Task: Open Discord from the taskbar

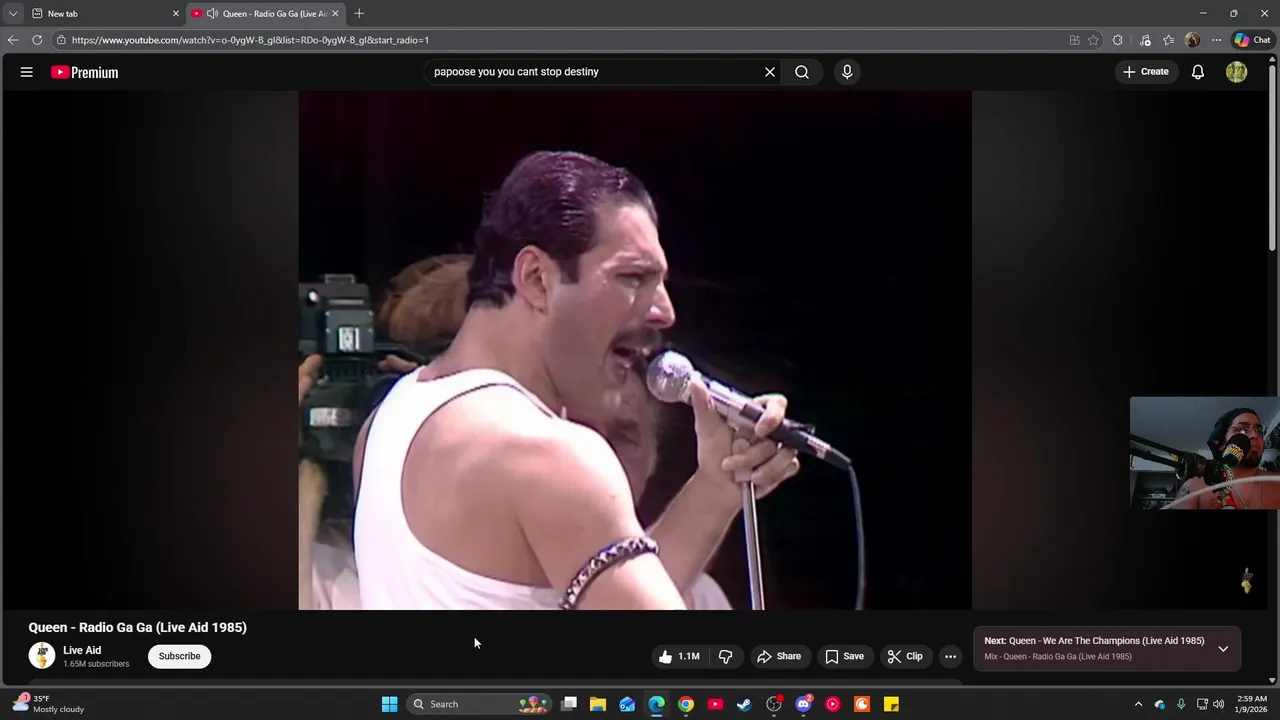Action: click(x=803, y=704)
